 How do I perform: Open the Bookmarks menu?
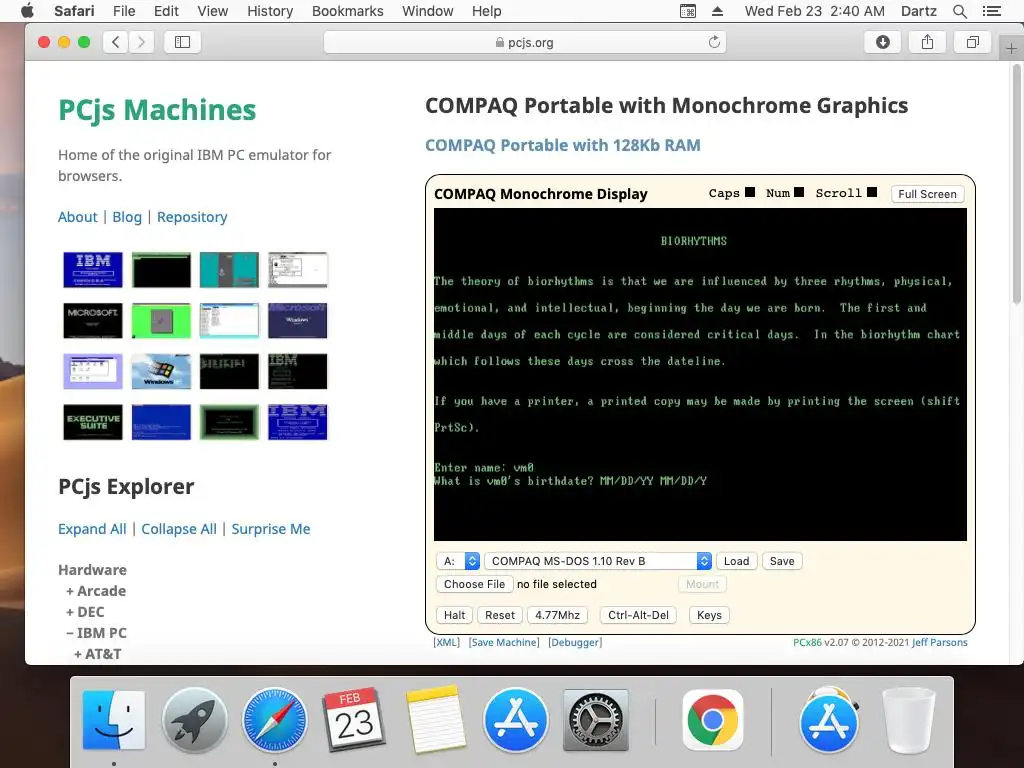pyautogui.click(x=347, y=11)
